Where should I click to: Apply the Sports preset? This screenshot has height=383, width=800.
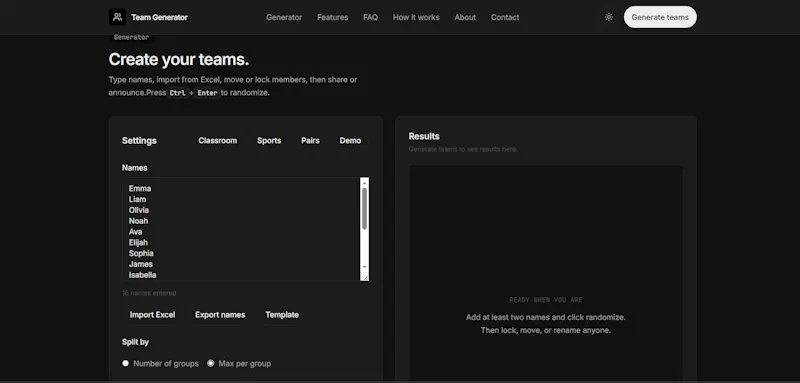coord(269,141)
